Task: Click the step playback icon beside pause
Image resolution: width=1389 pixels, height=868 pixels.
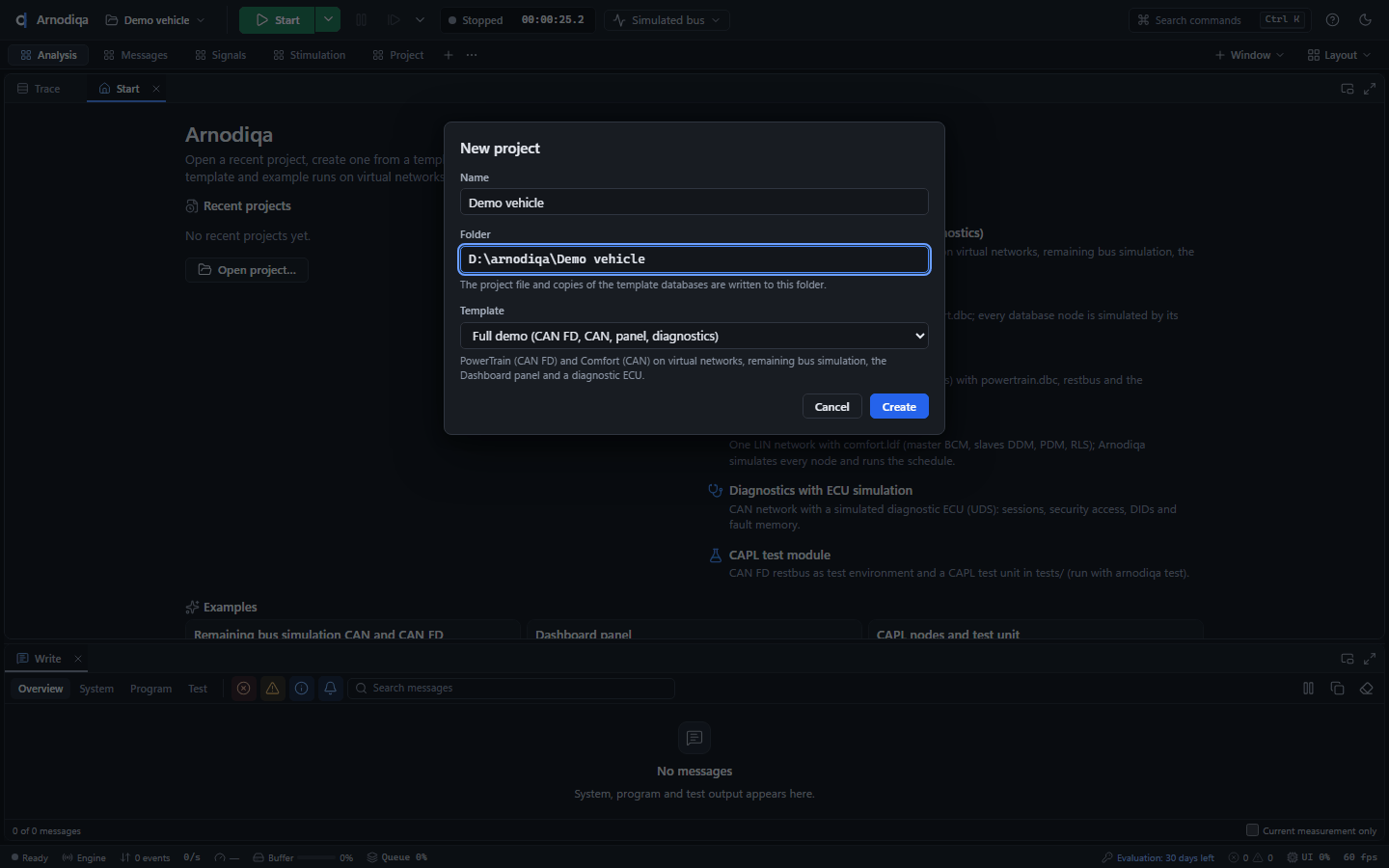Action: pos(394,20)
